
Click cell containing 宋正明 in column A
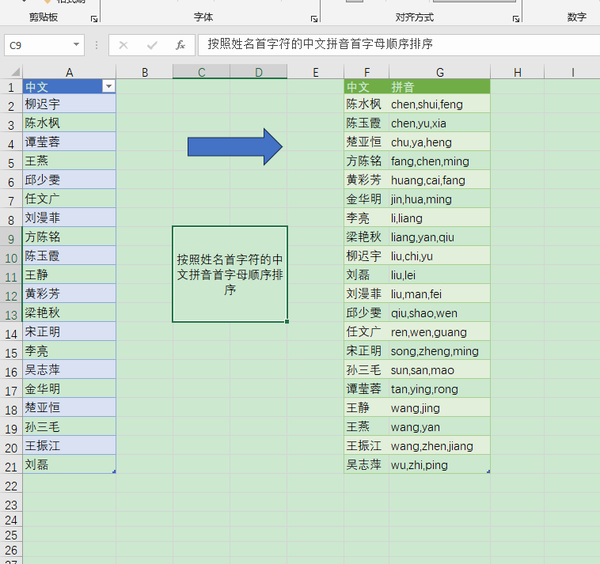(x=69, y=331)
